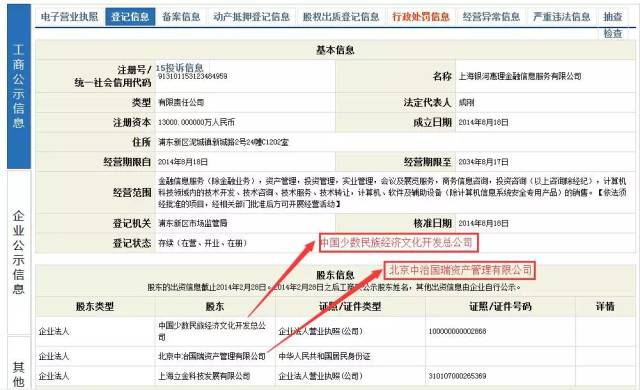Image resolution: width=640 pixels, height=390 pixels.
Task: Click the 证照/证件号码 column header
Action: tap(500, 306)
